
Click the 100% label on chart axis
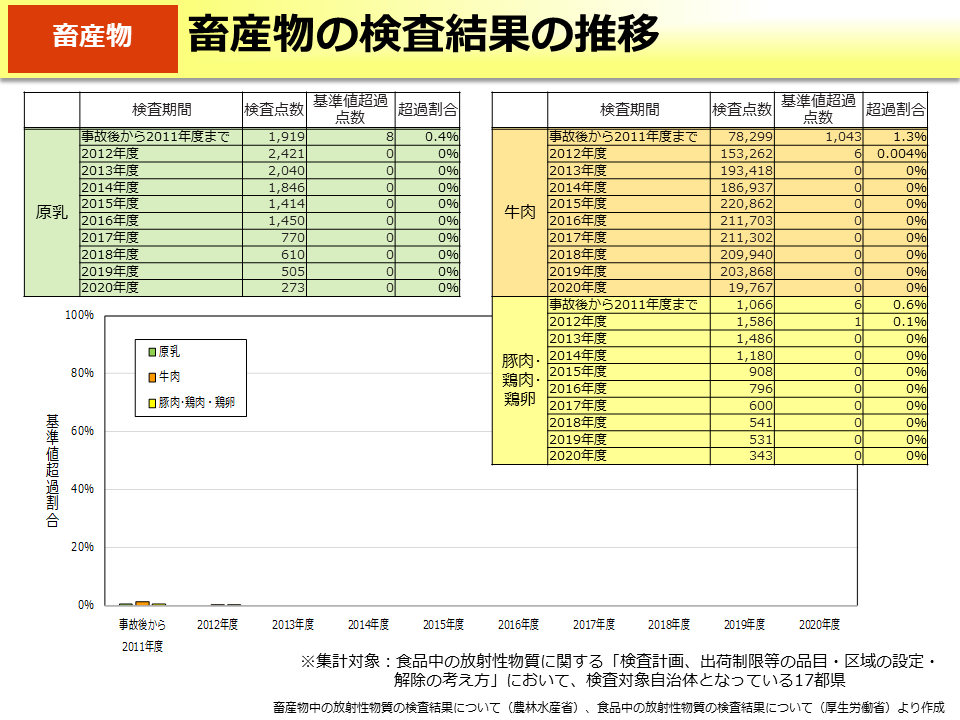coord(79,315)
